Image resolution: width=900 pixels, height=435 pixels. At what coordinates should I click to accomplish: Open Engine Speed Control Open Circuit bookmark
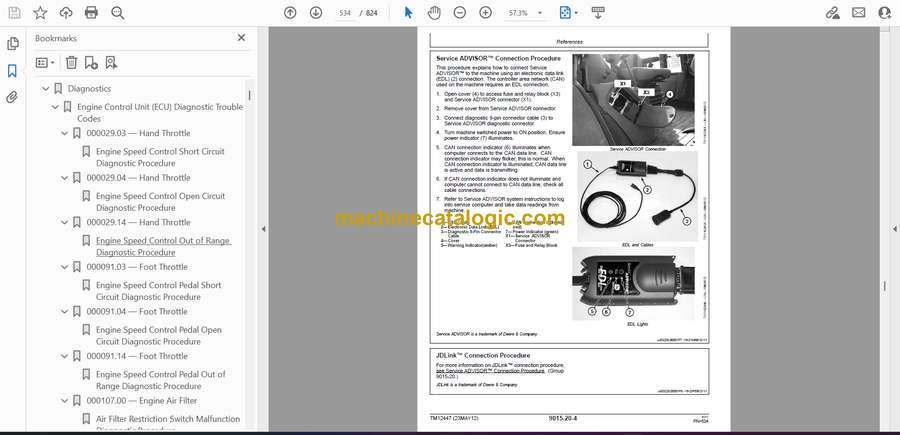click(160, 202)
